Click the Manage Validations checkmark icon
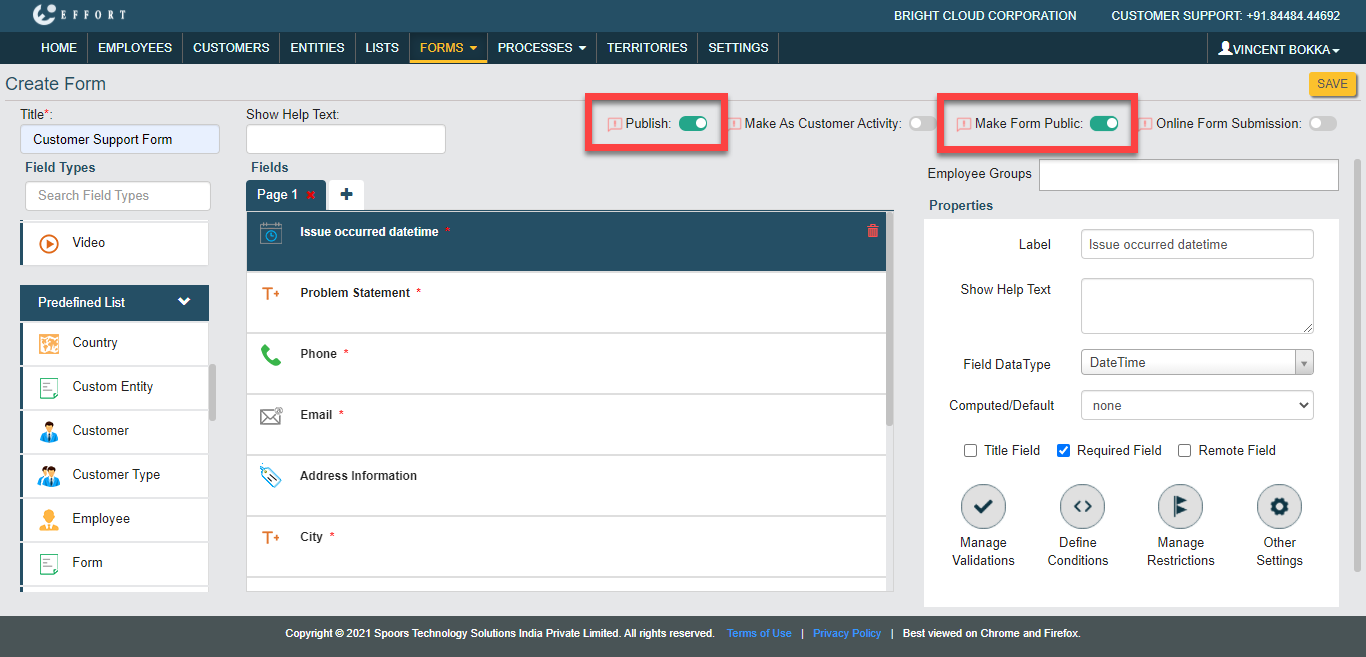 [x=982, y=507]
